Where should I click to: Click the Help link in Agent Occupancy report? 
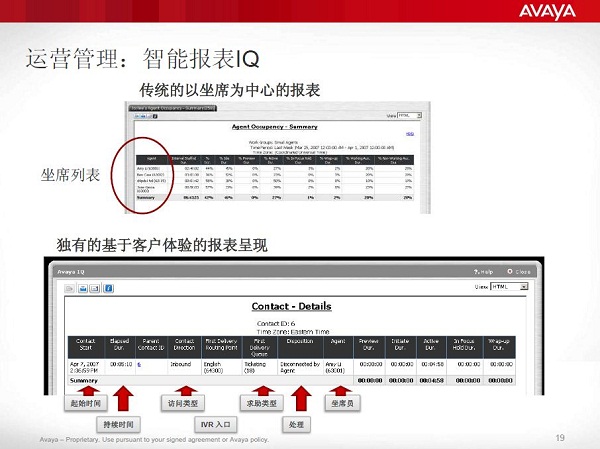point(410,134)
